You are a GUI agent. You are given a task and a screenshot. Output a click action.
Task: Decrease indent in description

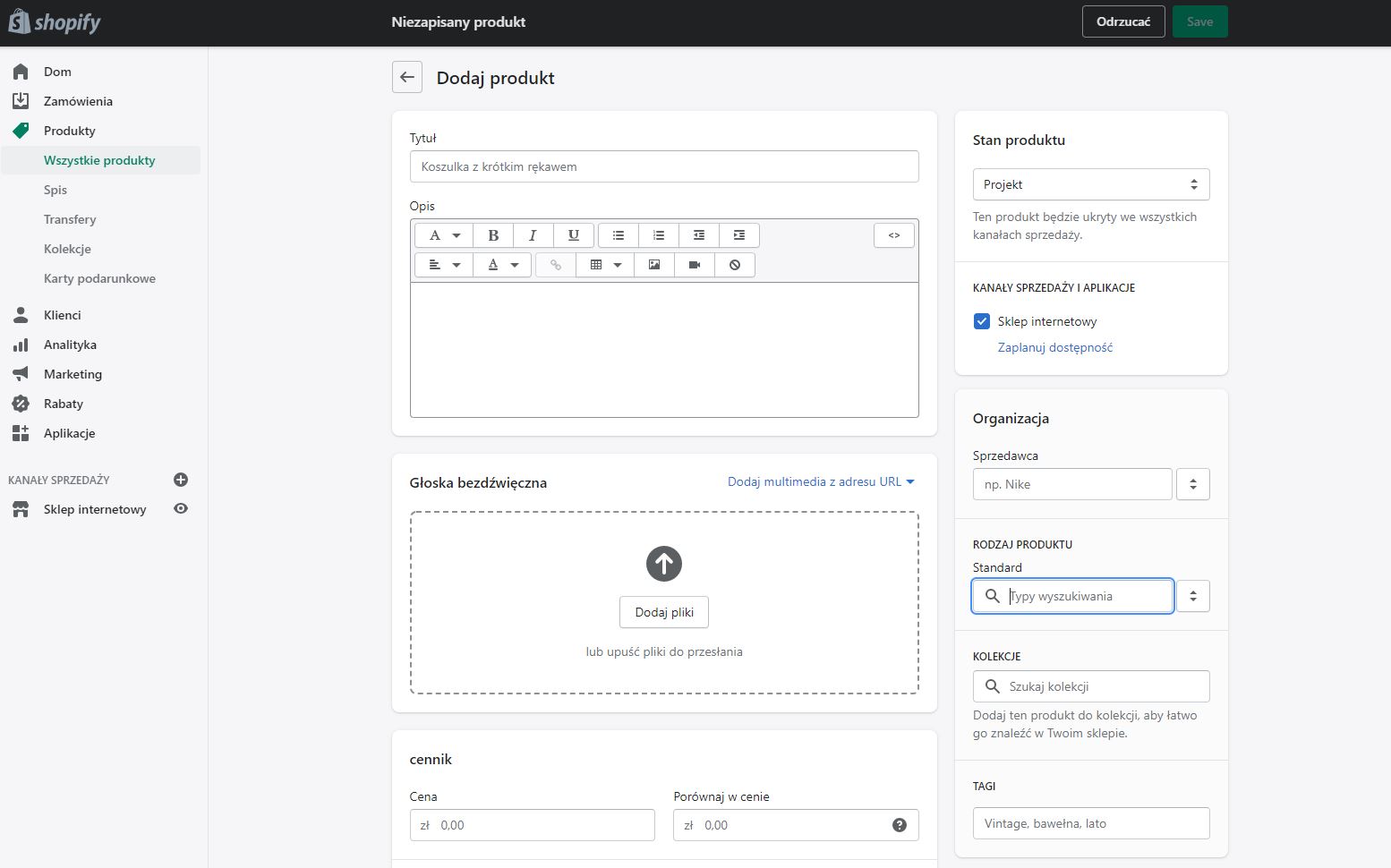[699, 235]
